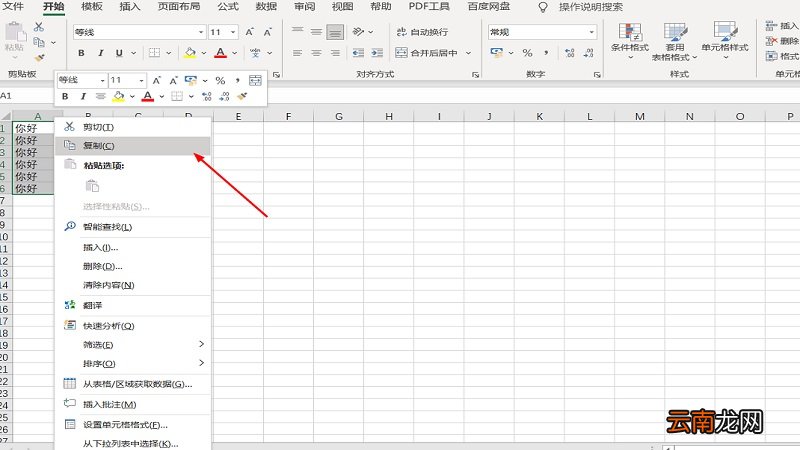Viewport: 800px width, 450px height.
Task: Click ribbon decrease decimal icon
Action: [x=588, y=53]
